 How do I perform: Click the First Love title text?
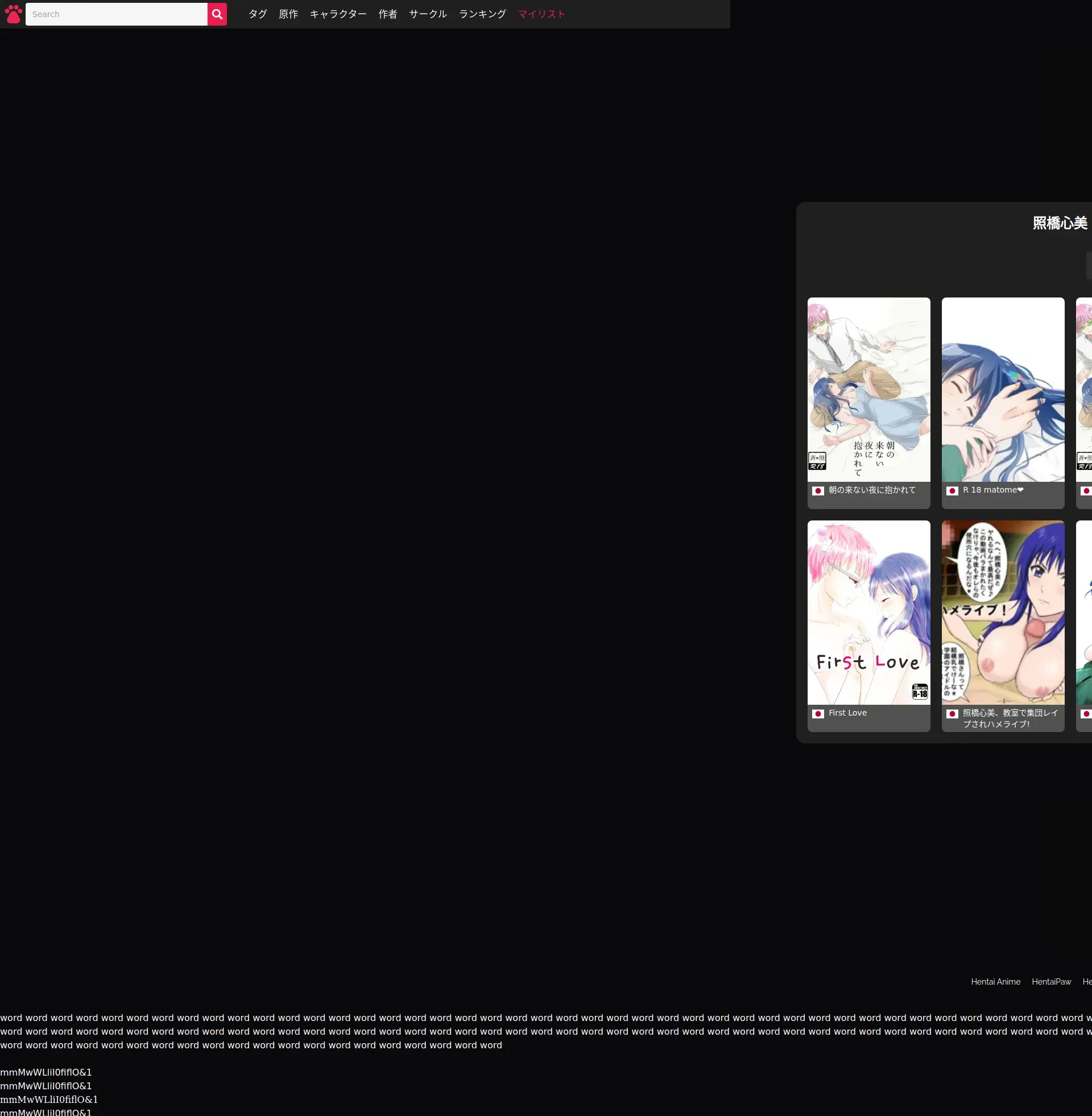point(847,713)
